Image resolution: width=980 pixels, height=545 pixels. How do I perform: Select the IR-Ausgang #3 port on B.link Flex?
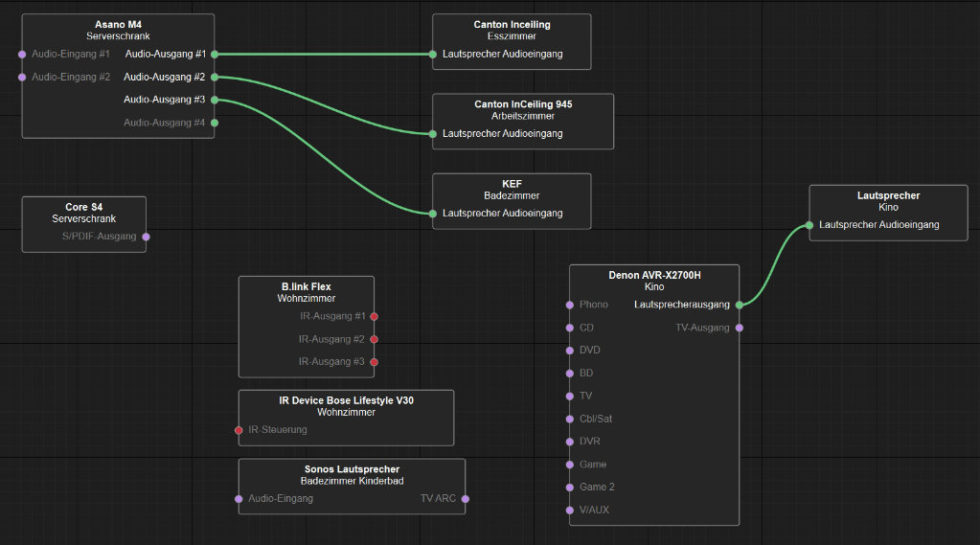[x=374, y=361]
